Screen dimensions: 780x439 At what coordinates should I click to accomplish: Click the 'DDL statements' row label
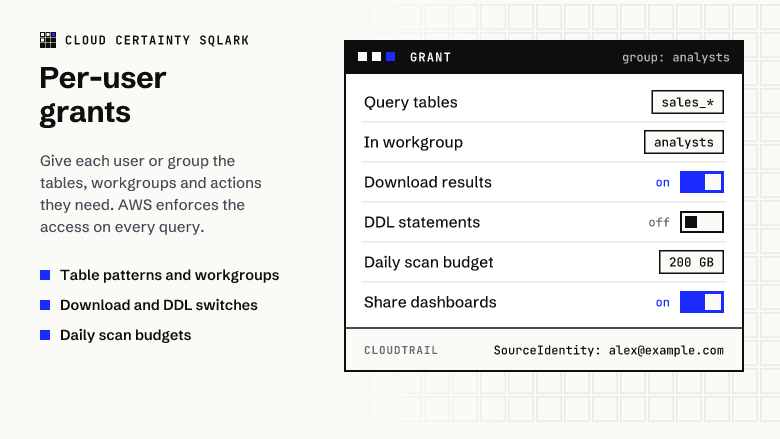pyautogui.click(x=422, y=222)
